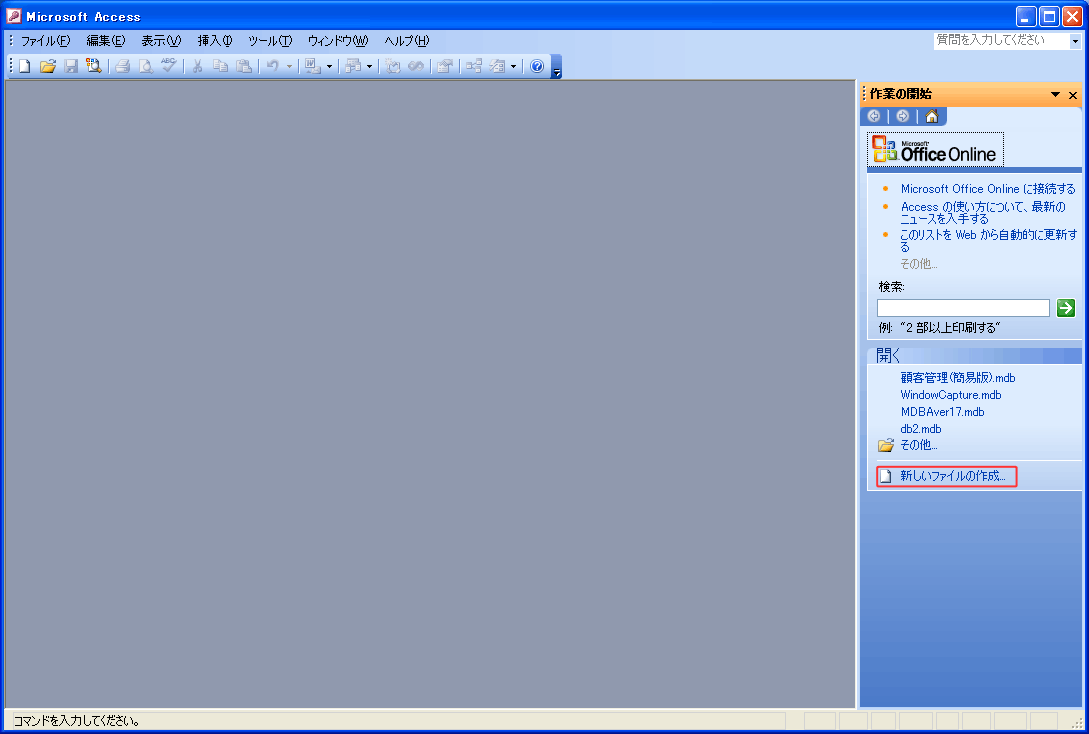This screenshot has height=734, width=1089.
Task: Click the task pane Back arrow icon
Action: coord(874,116)
